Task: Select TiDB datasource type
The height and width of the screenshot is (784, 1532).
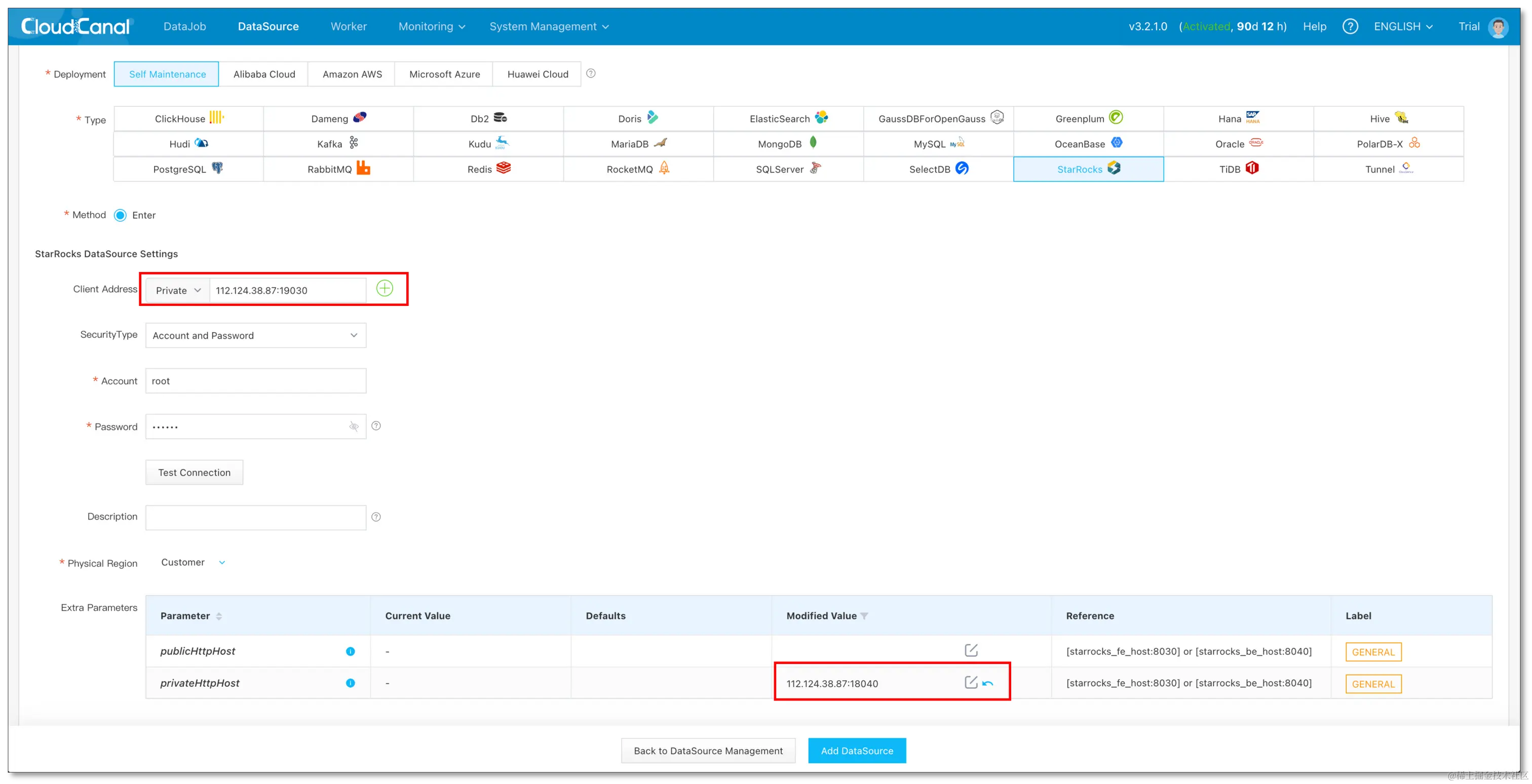Action: (1238, 169)
